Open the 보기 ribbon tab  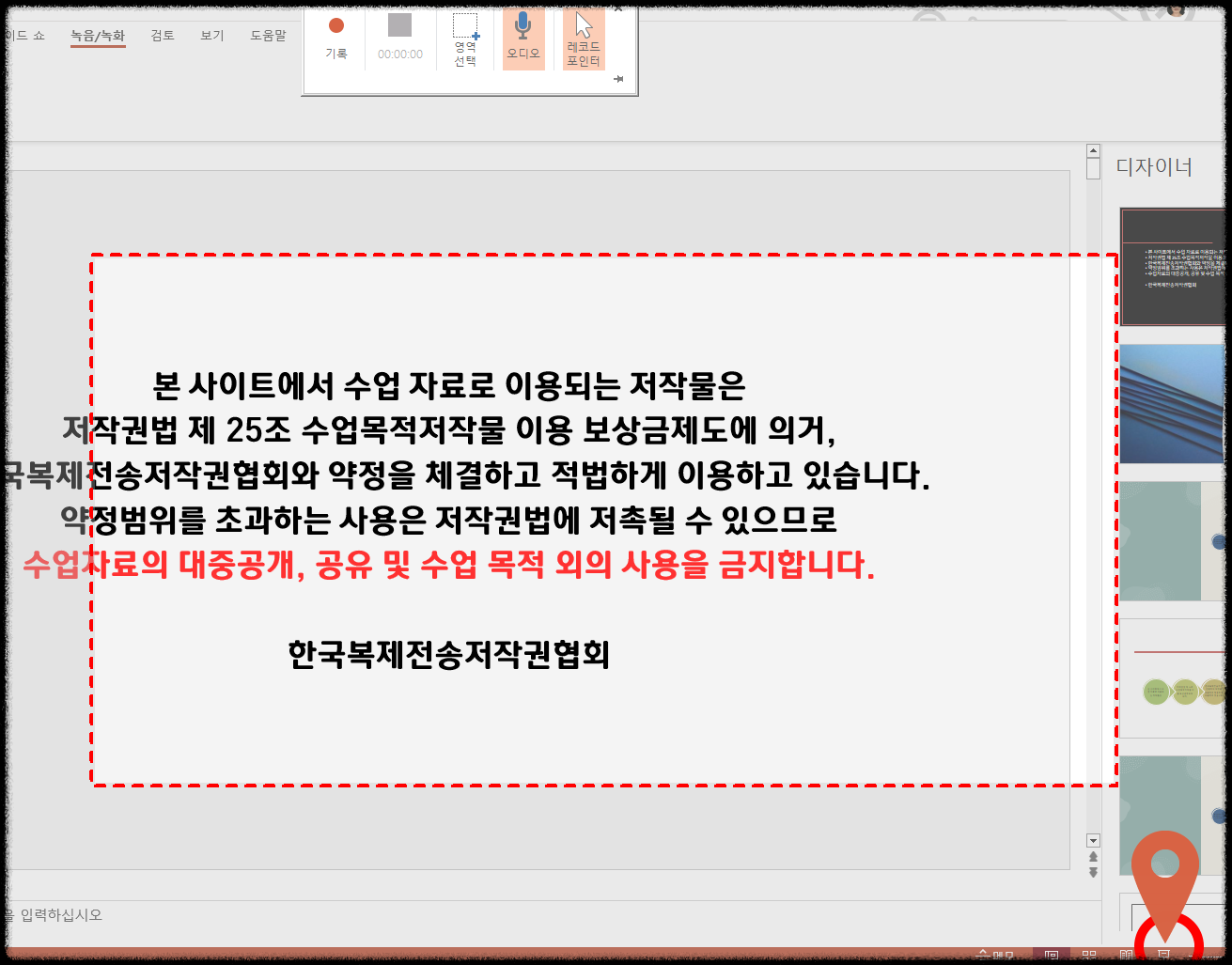[x=211, y=35]
